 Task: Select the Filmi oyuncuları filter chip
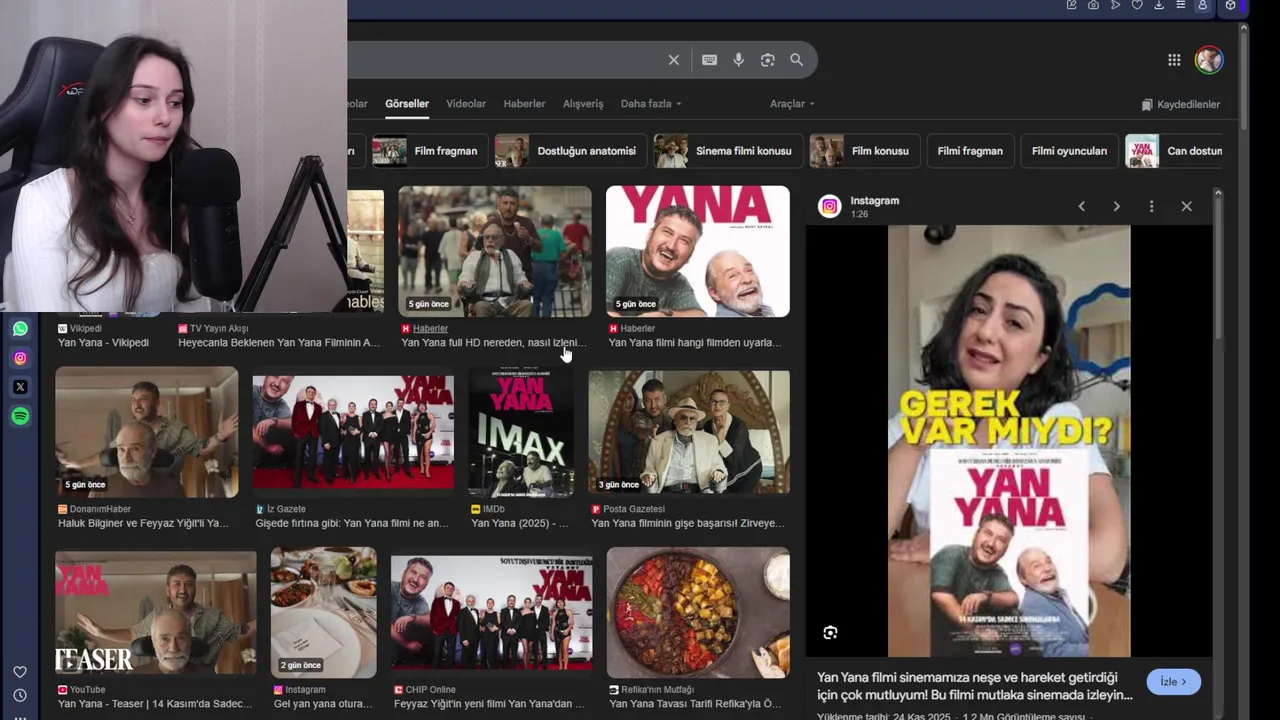[1069, 151]
